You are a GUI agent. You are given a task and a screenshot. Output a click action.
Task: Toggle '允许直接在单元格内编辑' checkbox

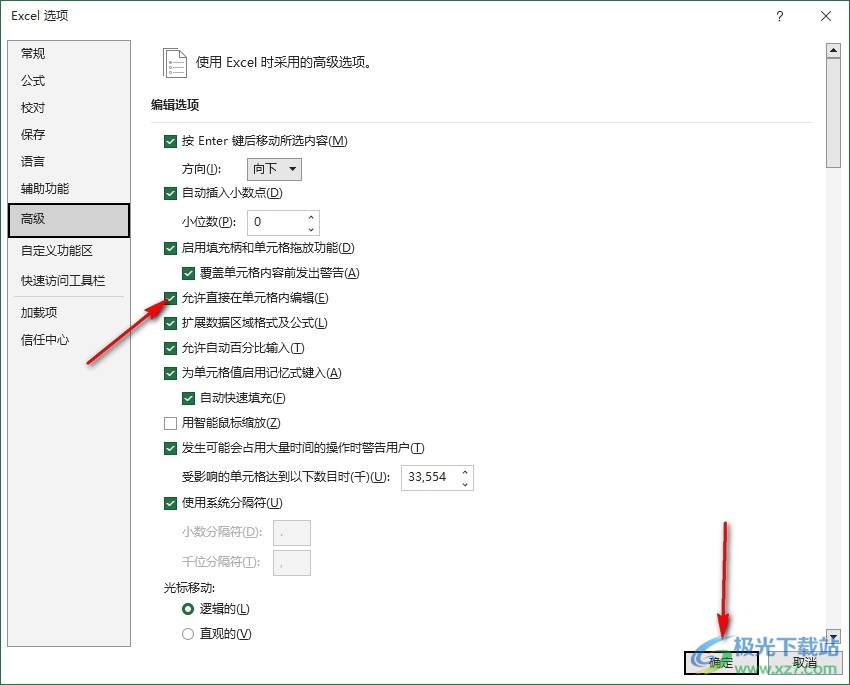click(170, 298)
